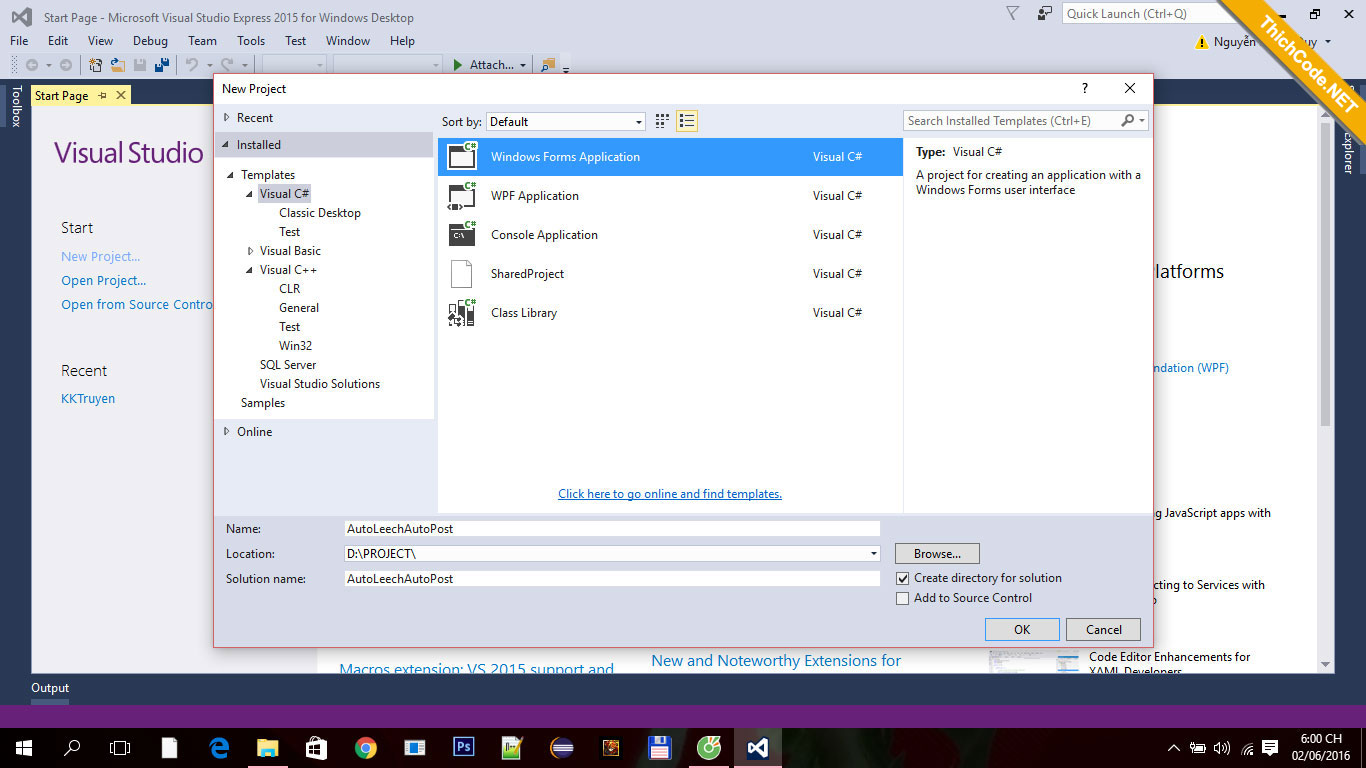
Task: Click the single Save toolbar icon
Action: tap(140, 65)
